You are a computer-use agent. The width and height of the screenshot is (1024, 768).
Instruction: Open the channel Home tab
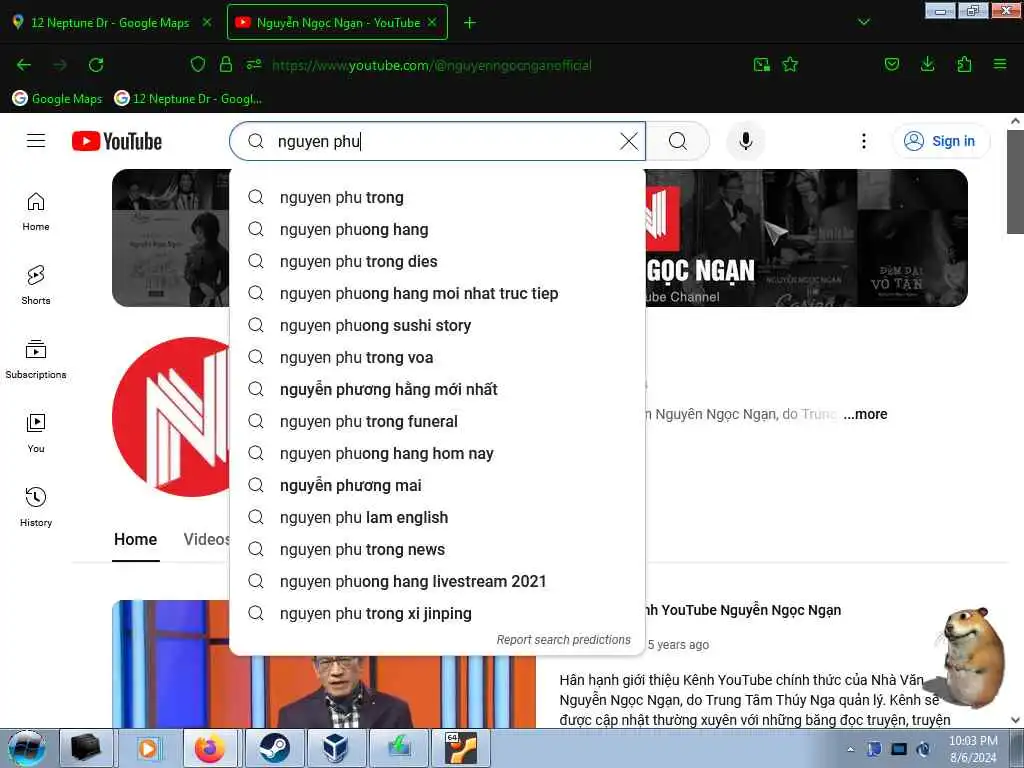[135, 539]
